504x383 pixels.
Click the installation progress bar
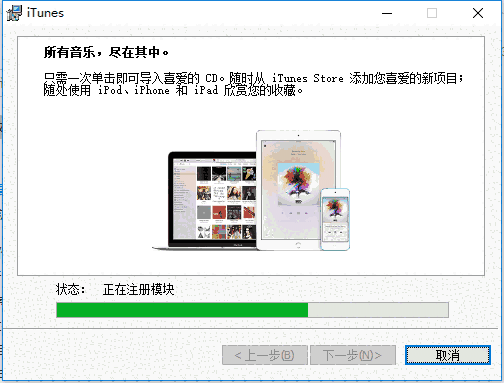tap(252, 310)
